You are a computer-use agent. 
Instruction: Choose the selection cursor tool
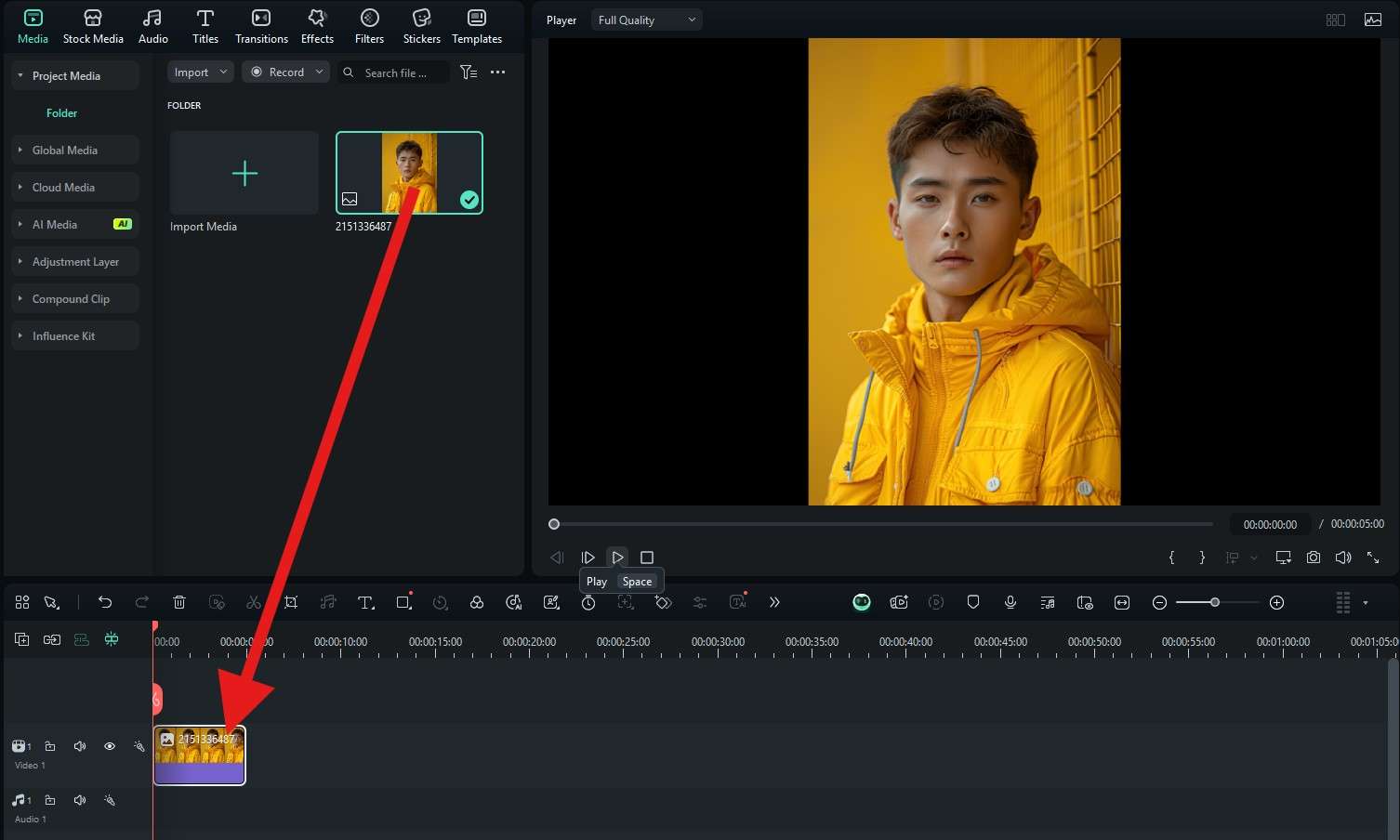[x=52, y=602]
